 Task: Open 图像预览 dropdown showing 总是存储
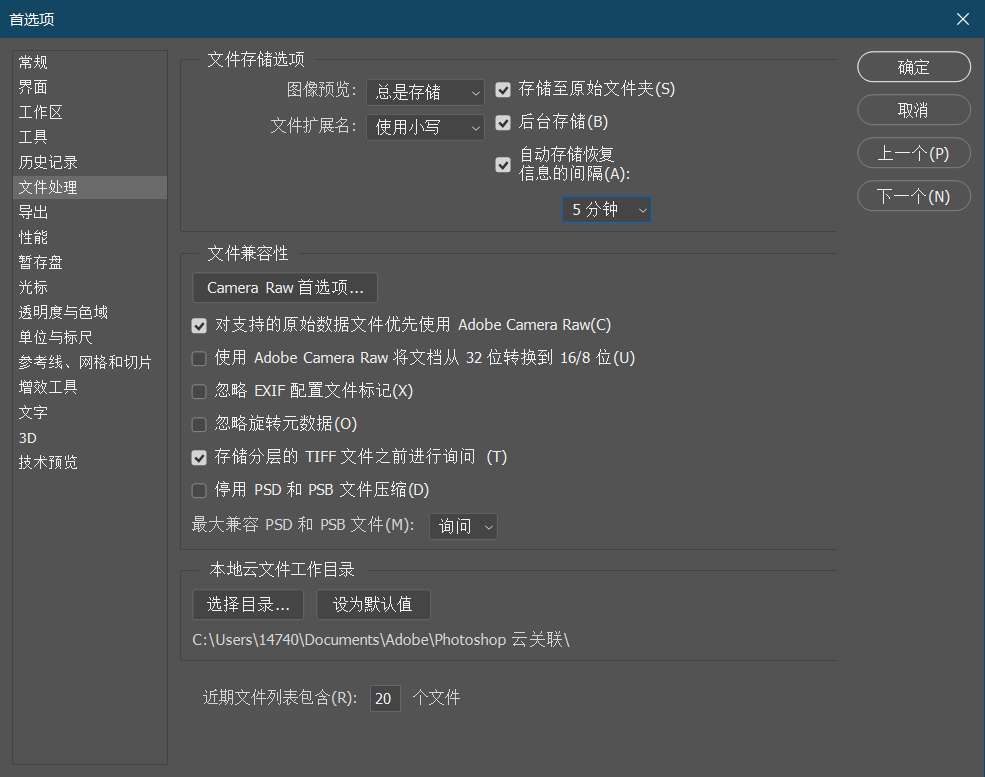pos(425,92)
